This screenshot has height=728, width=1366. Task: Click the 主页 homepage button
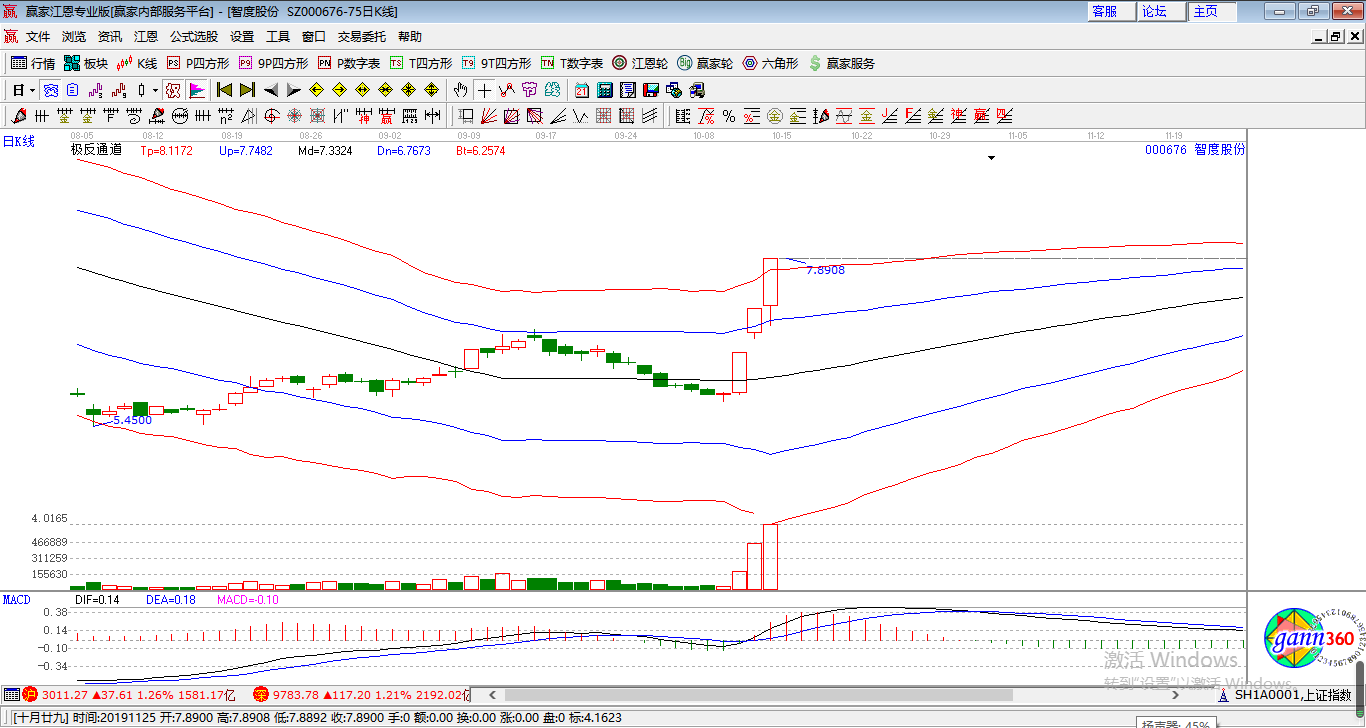[1212, 11]
